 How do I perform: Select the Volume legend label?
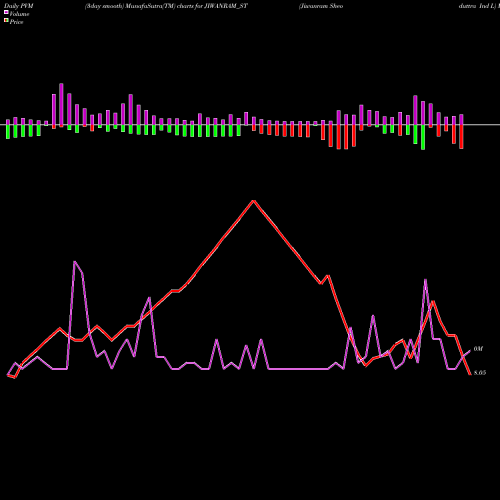point(19,14)
